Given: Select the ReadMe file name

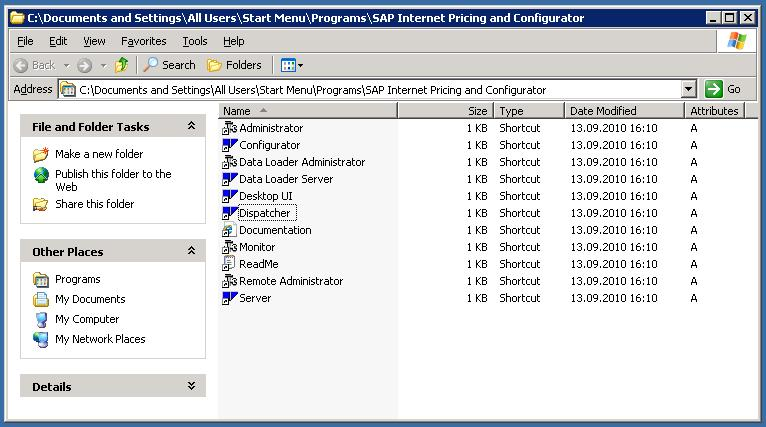Looking at the screenshot, I should pyautogui.click(x=259, y=264).
